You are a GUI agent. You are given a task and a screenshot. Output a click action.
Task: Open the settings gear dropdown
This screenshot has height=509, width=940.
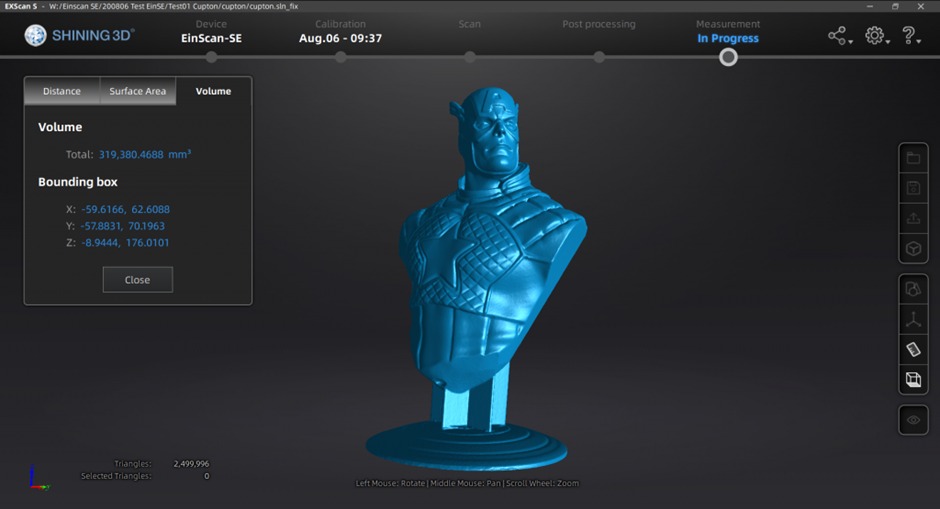(x=876, y=36)
